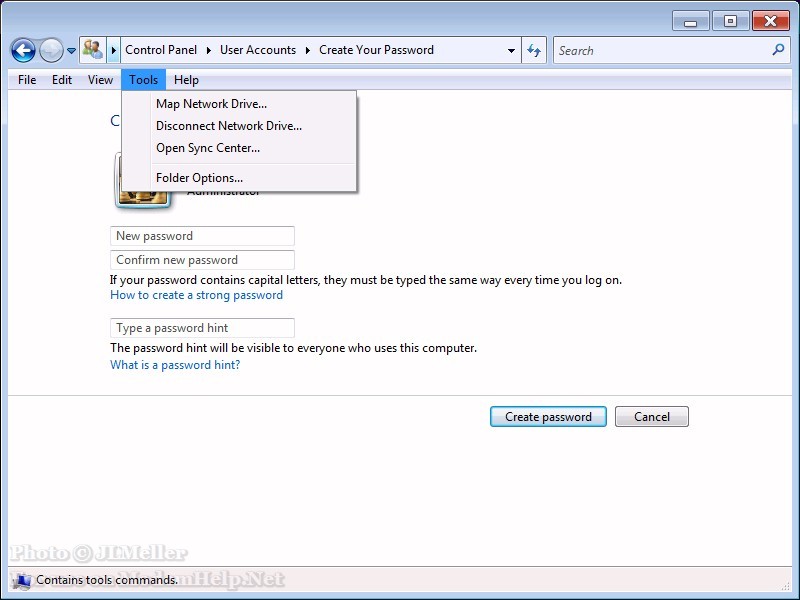800x600 pixels.
Task: Choose Folder Options...
Action: (x=239, y=178)
